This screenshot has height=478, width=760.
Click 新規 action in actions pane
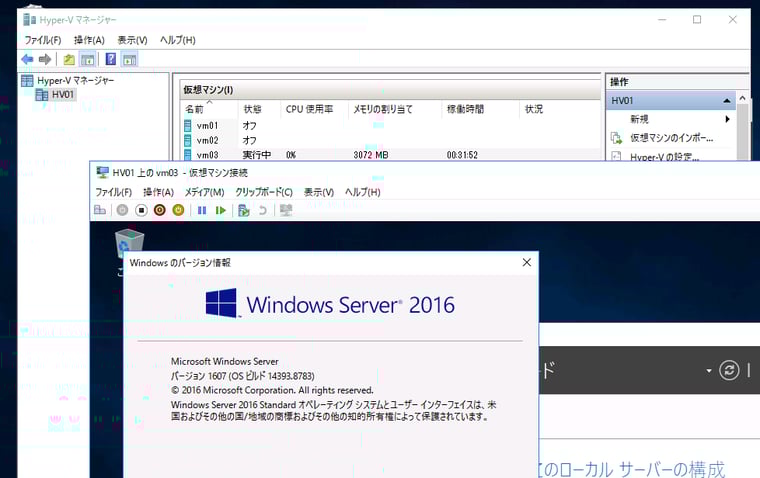pyautogui.click(x=639, y=119)
